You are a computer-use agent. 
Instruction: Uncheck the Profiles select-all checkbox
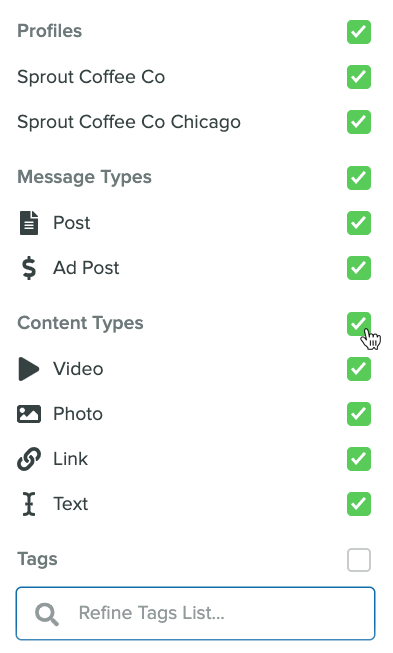point(359,32)
